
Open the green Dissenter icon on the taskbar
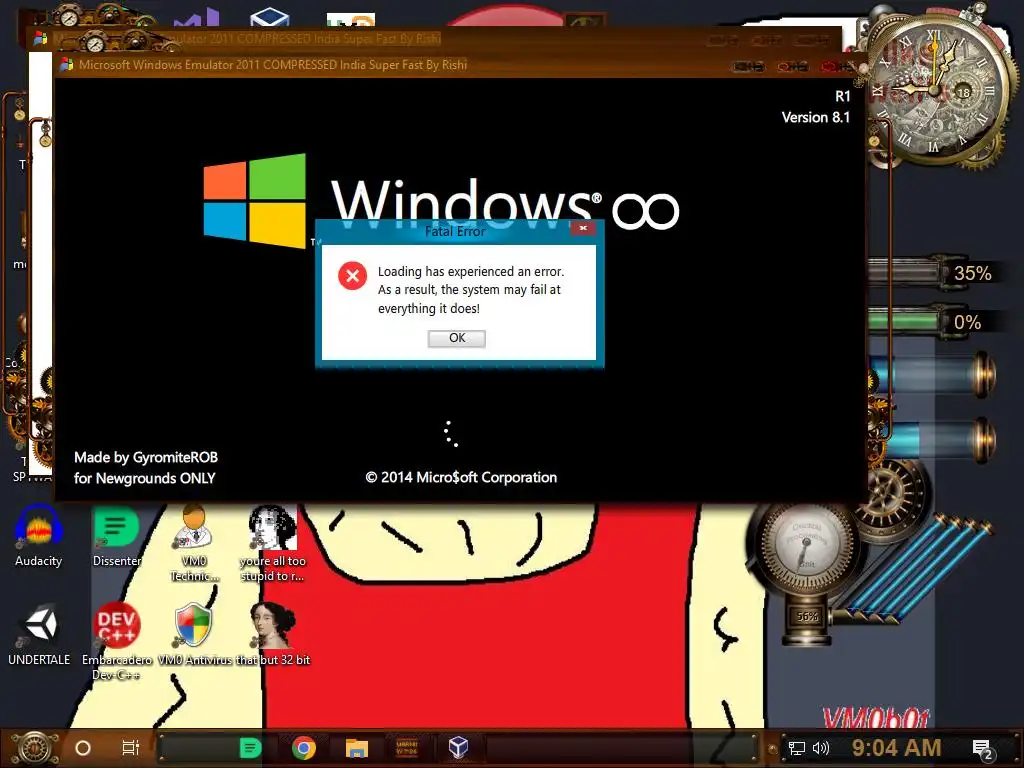point(250,748)
